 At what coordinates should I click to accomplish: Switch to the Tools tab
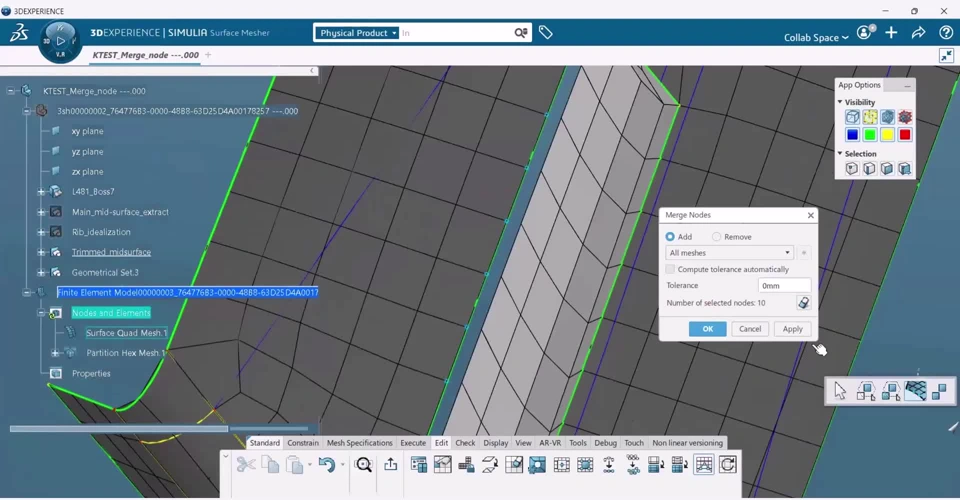[x=578, y=443]
